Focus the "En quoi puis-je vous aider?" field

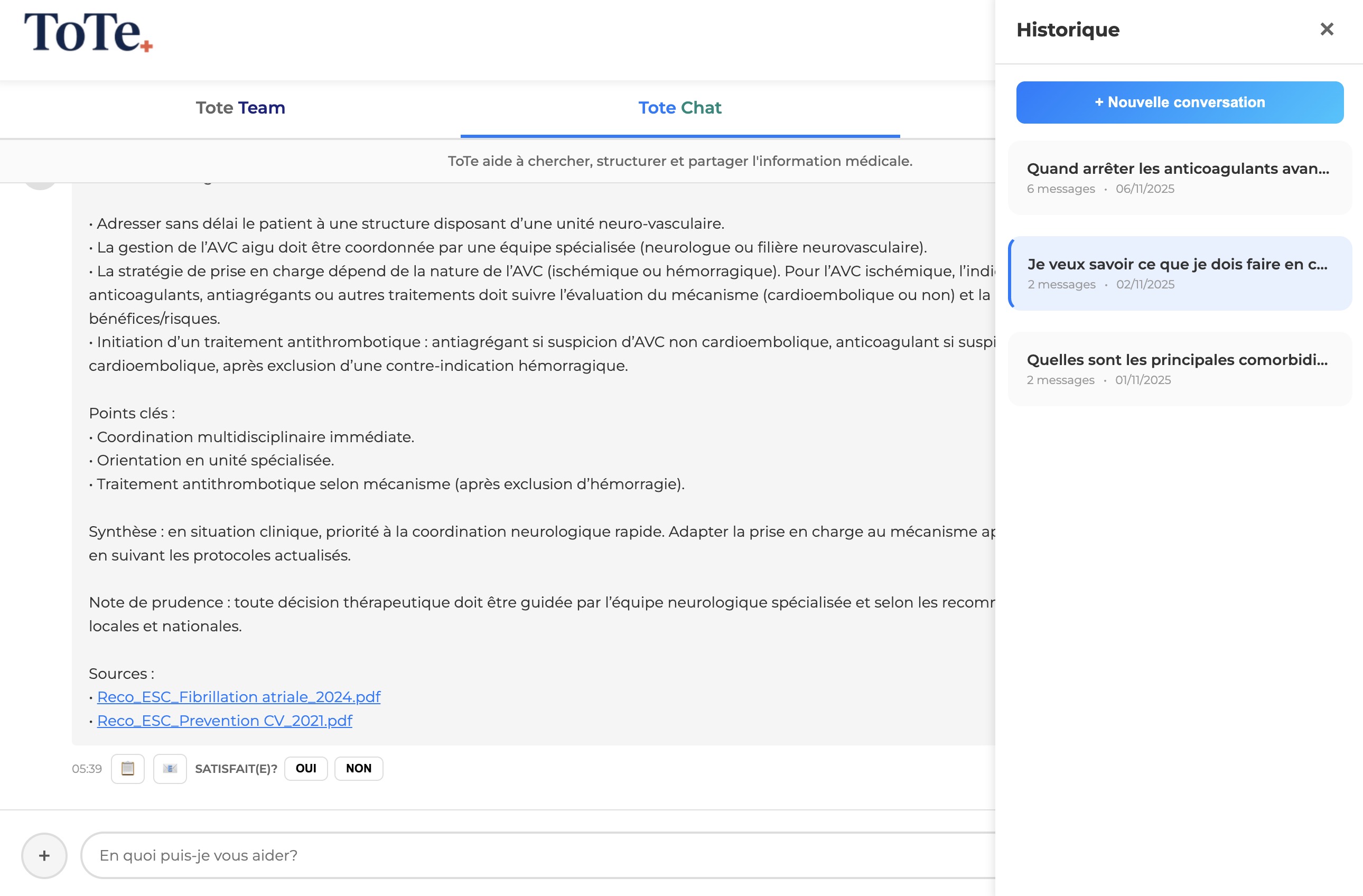[x=538, y=855]
